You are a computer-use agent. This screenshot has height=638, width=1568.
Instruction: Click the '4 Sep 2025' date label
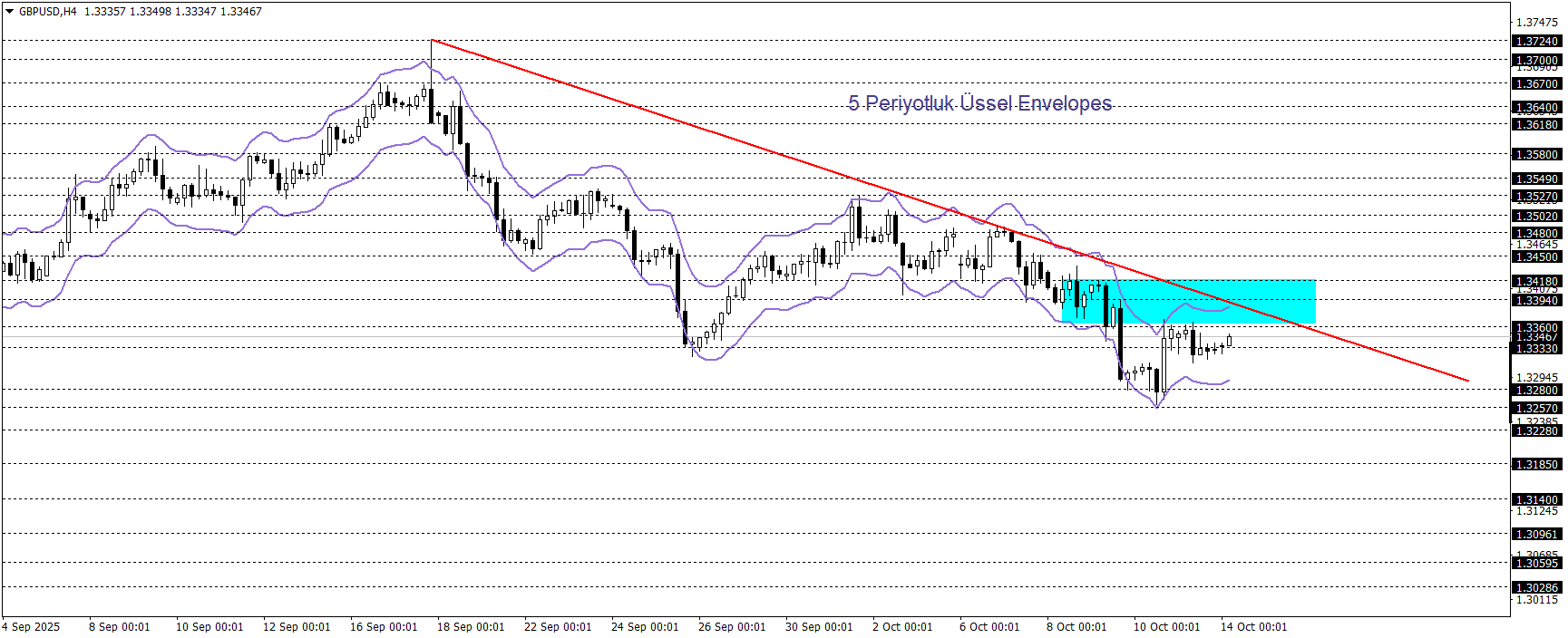(x=31, y=627)
